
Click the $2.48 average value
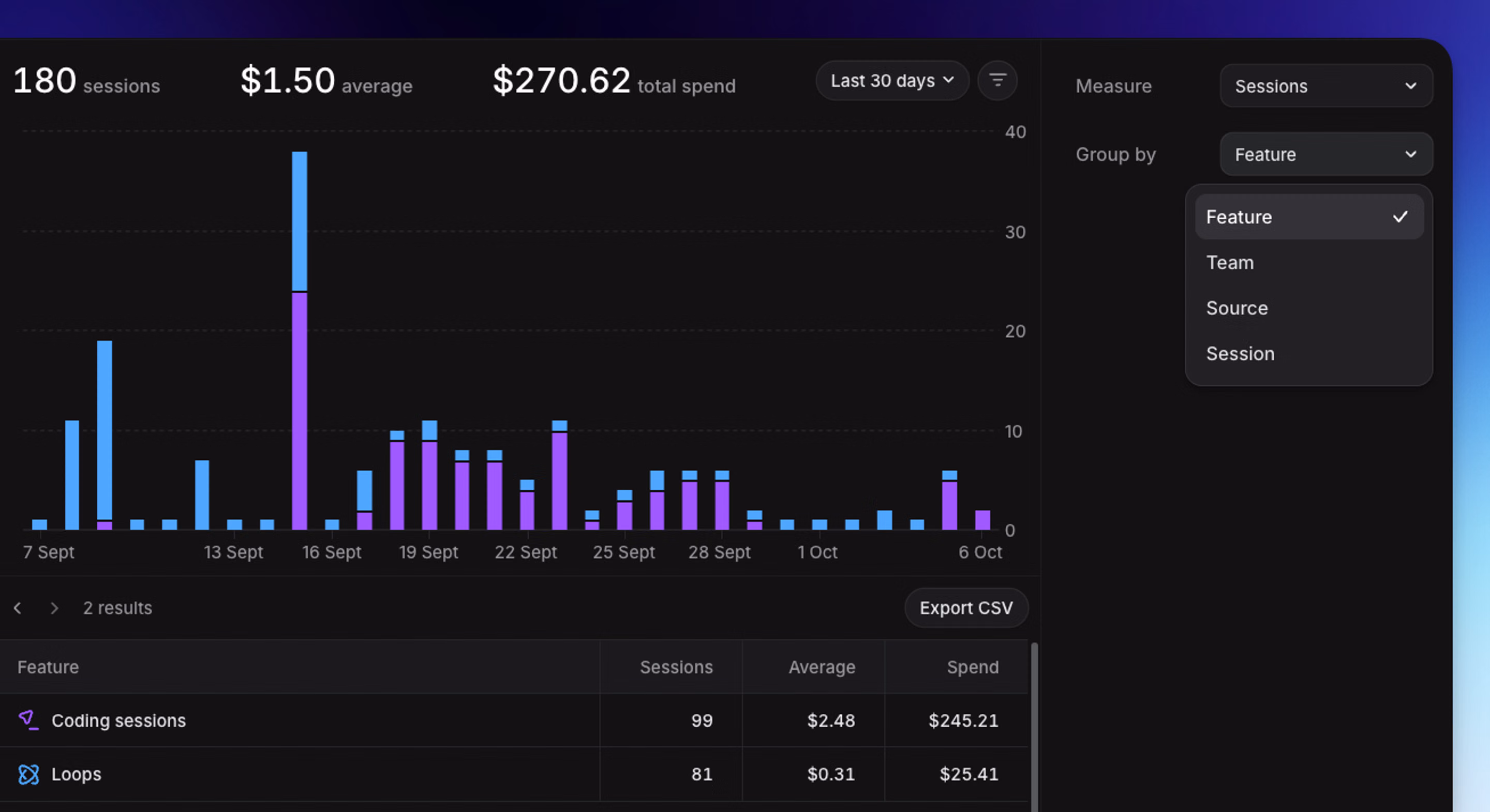(830, 720)
